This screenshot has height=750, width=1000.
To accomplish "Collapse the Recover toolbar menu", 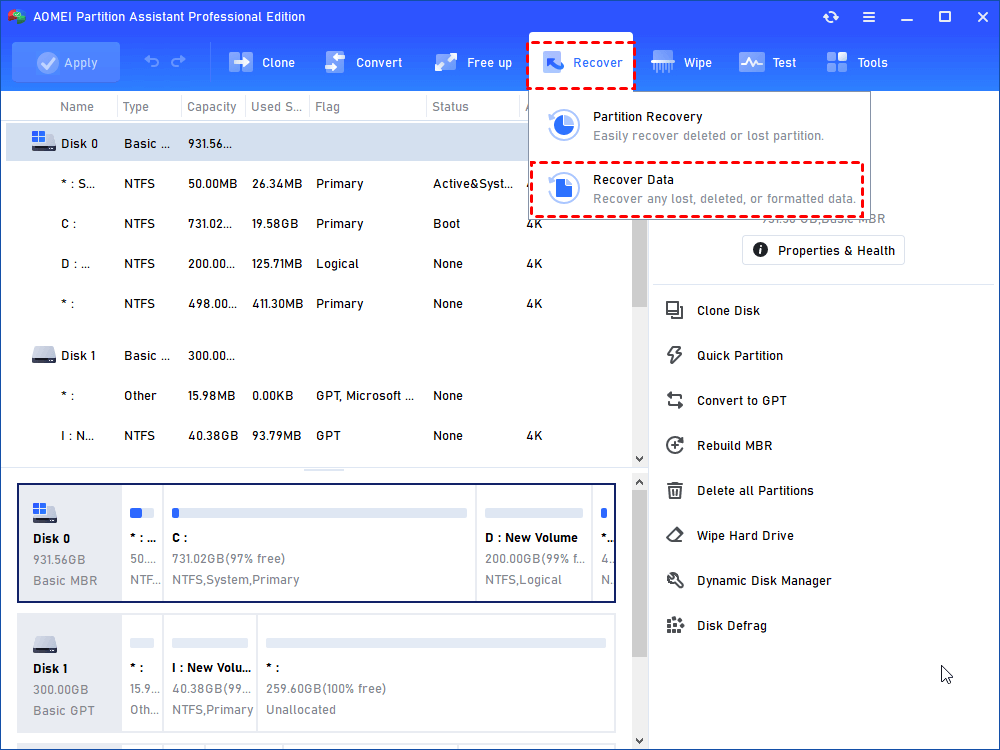I will pyautogui.click(x=581, y=62).
